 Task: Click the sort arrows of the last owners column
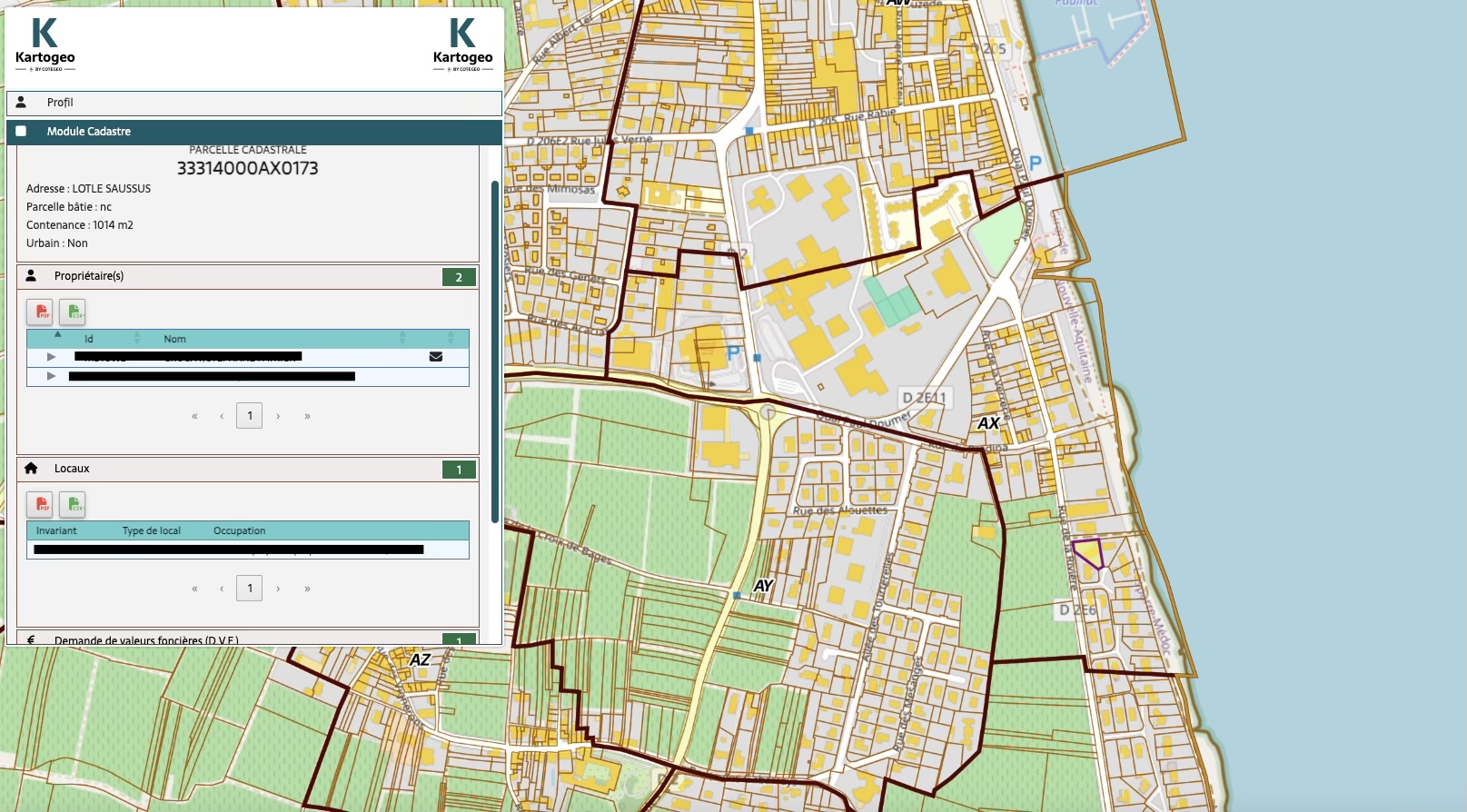tap(451, 338)
